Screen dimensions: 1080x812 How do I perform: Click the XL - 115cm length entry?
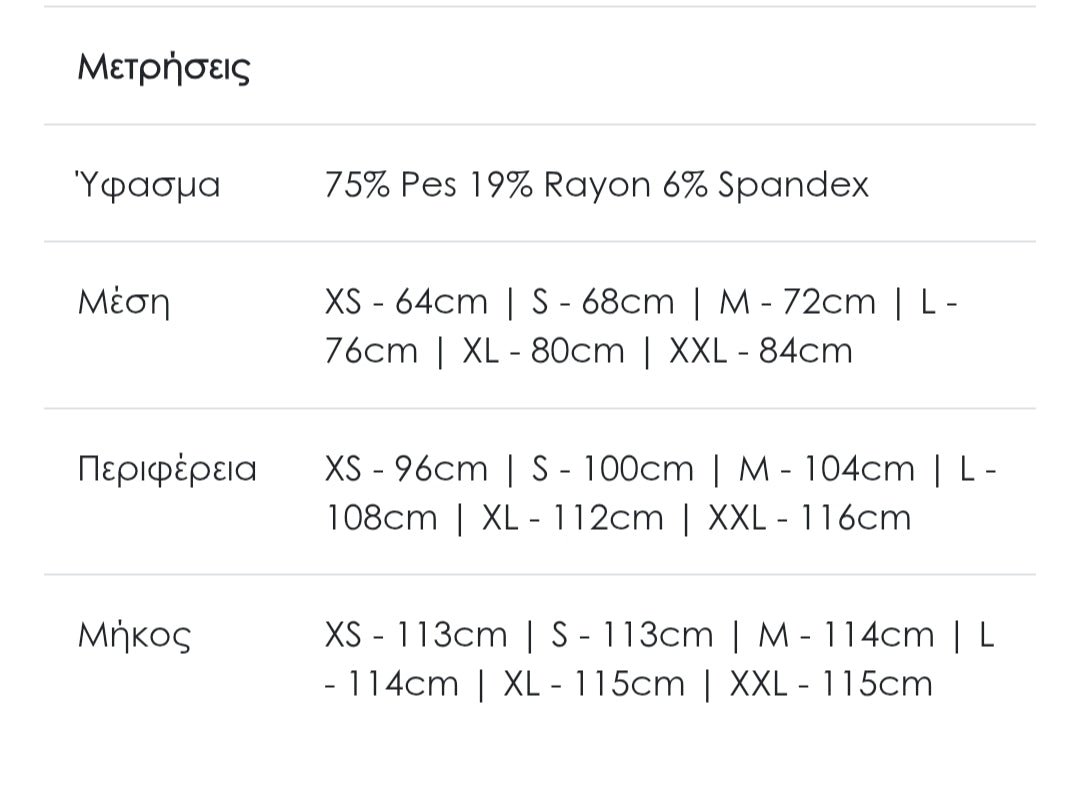click(593, 684)
